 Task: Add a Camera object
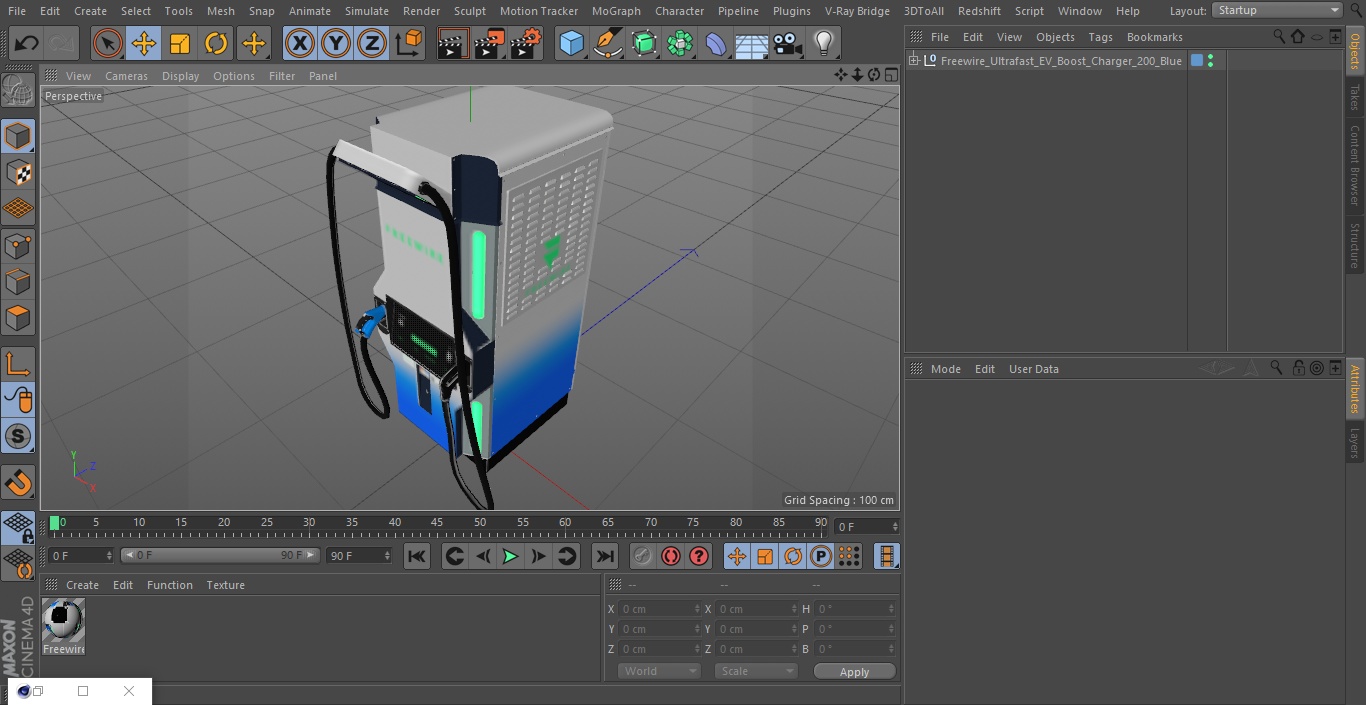(x=788, y=43)
